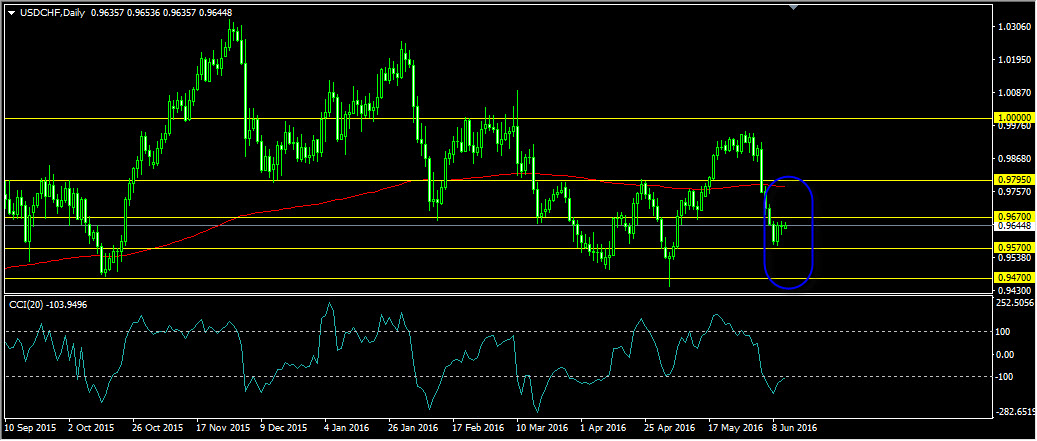Screen dimensions: 1037x441
Task: Click the 25 Apr 2016 date label
Action: point(669,428)
